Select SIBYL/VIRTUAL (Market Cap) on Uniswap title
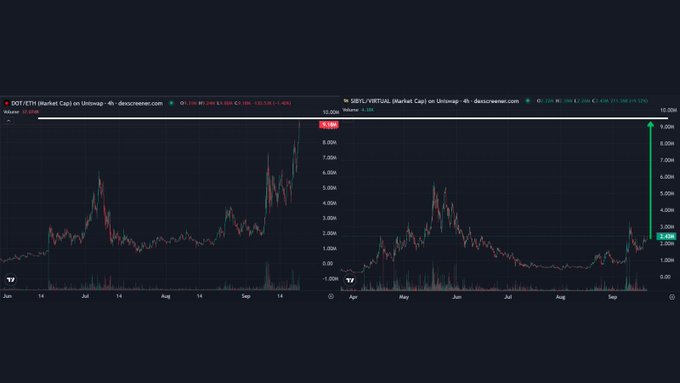This screenshot has height=383, width=680. (435, 101)
